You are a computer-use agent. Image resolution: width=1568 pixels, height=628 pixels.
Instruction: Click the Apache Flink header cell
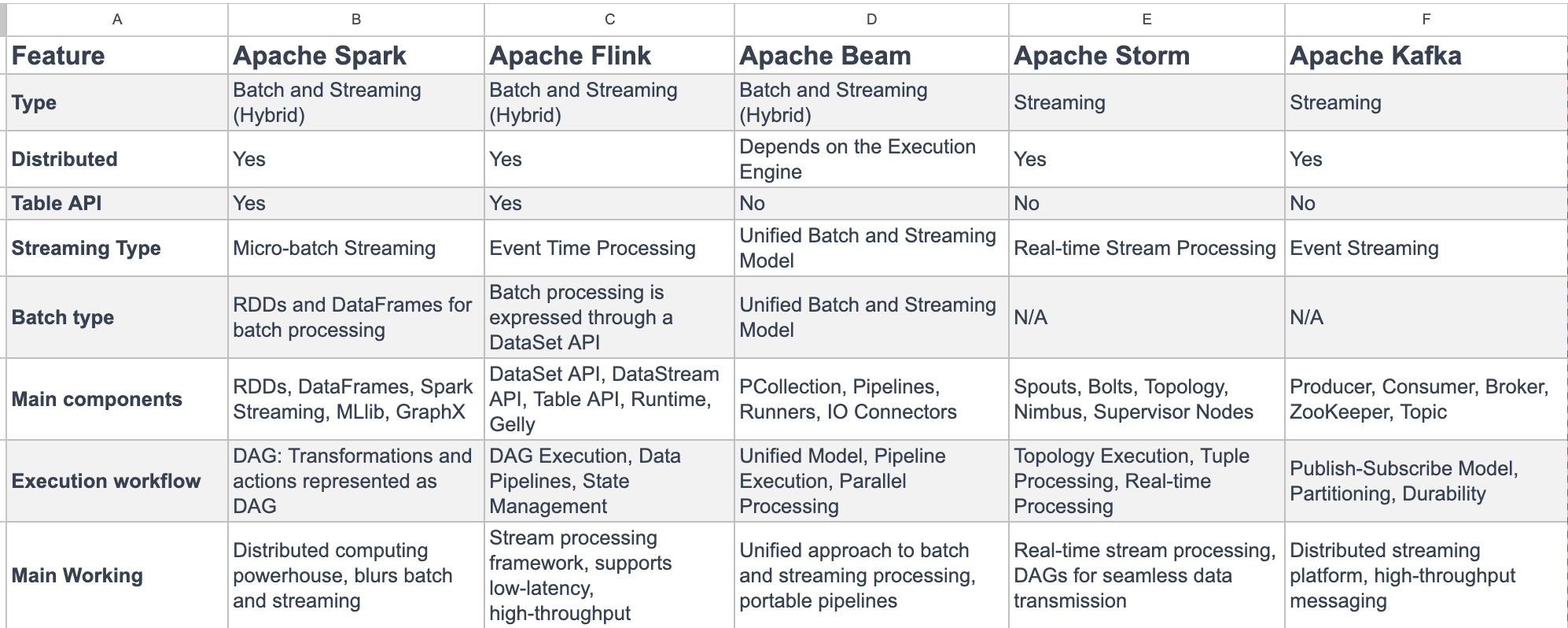[609, 55]
